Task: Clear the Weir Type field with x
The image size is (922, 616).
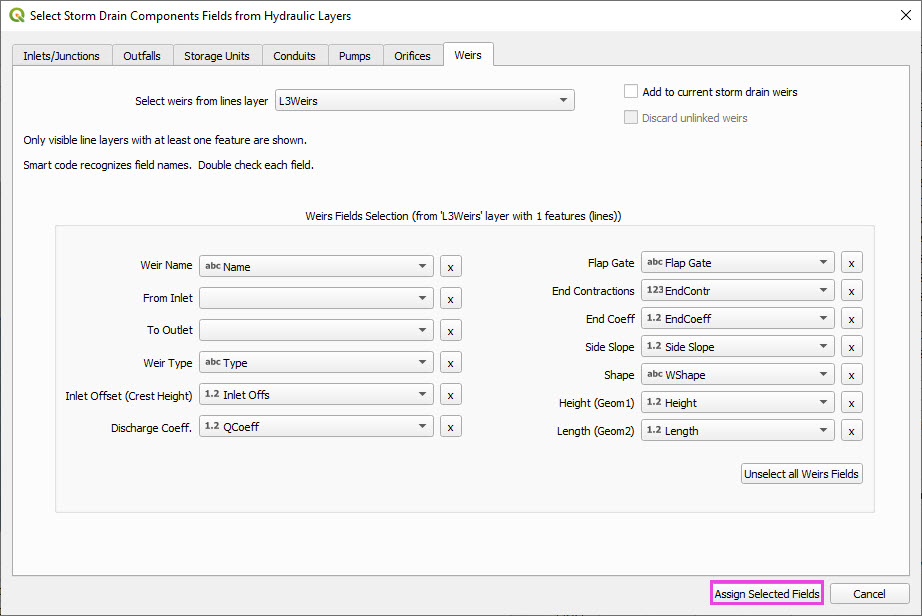Action: (450, 363)
